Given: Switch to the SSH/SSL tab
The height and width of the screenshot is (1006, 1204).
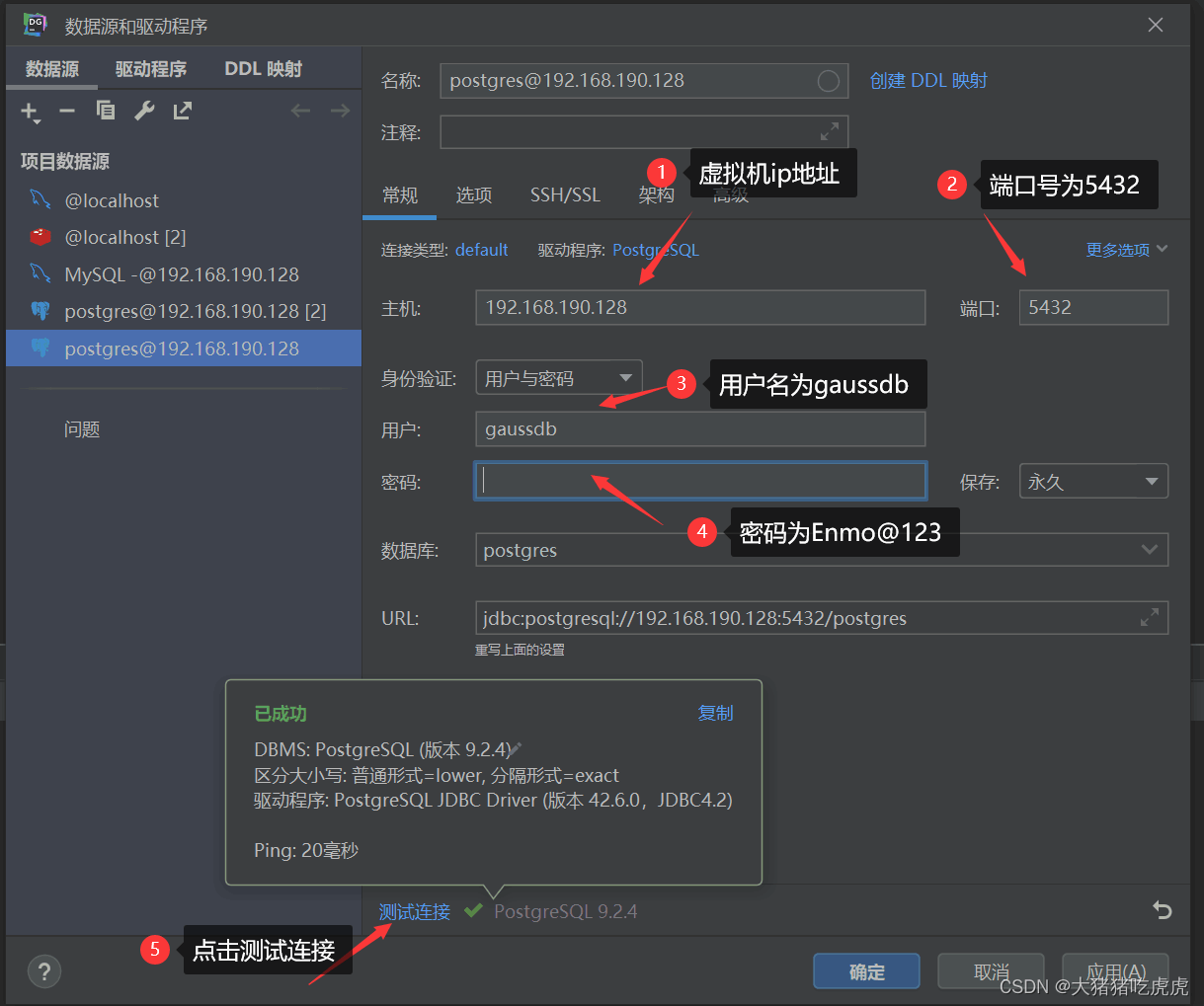Looking at the screenshot, I should pyautogui.click(x=565, y=195).
